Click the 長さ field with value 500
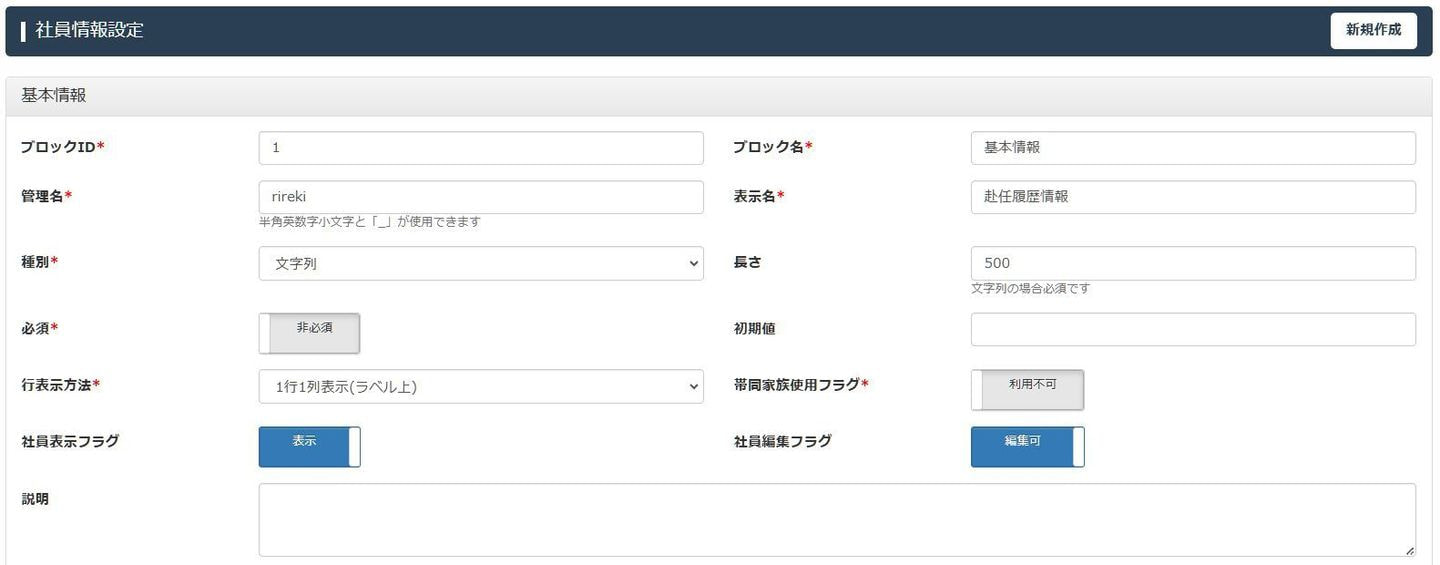This screenshot has height=565, width=1440. pyautogui.click(x=1192, y=263)
